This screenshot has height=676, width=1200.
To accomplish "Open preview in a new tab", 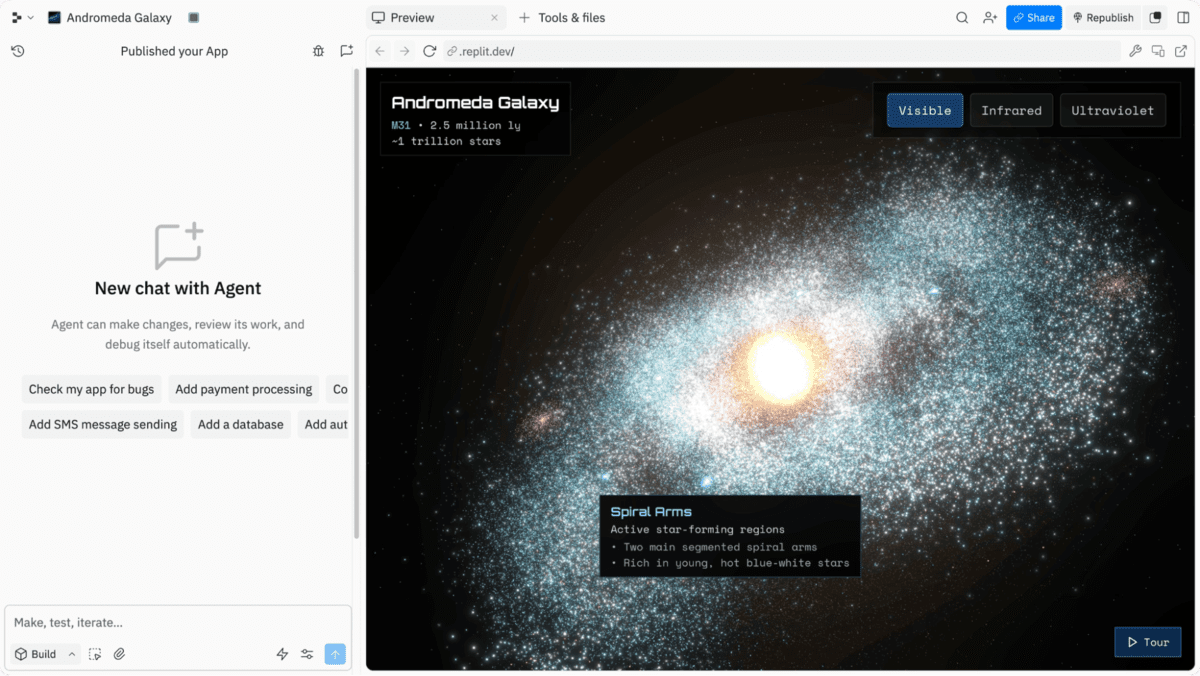I will tap(1181, 50).
